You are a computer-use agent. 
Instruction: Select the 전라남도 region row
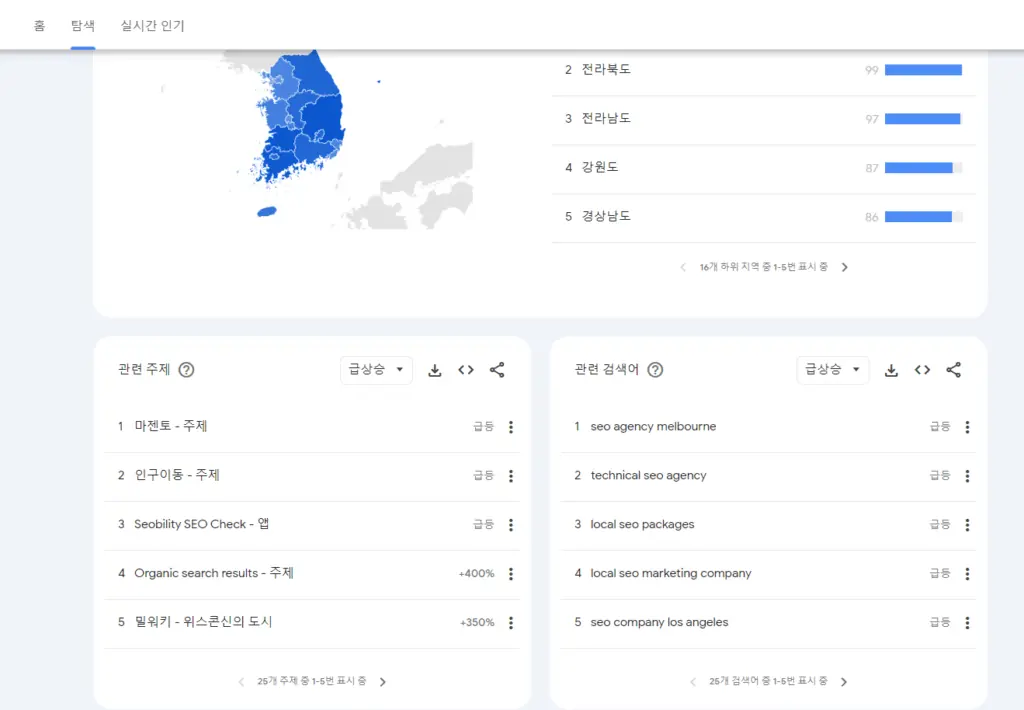tap(763, 119)
